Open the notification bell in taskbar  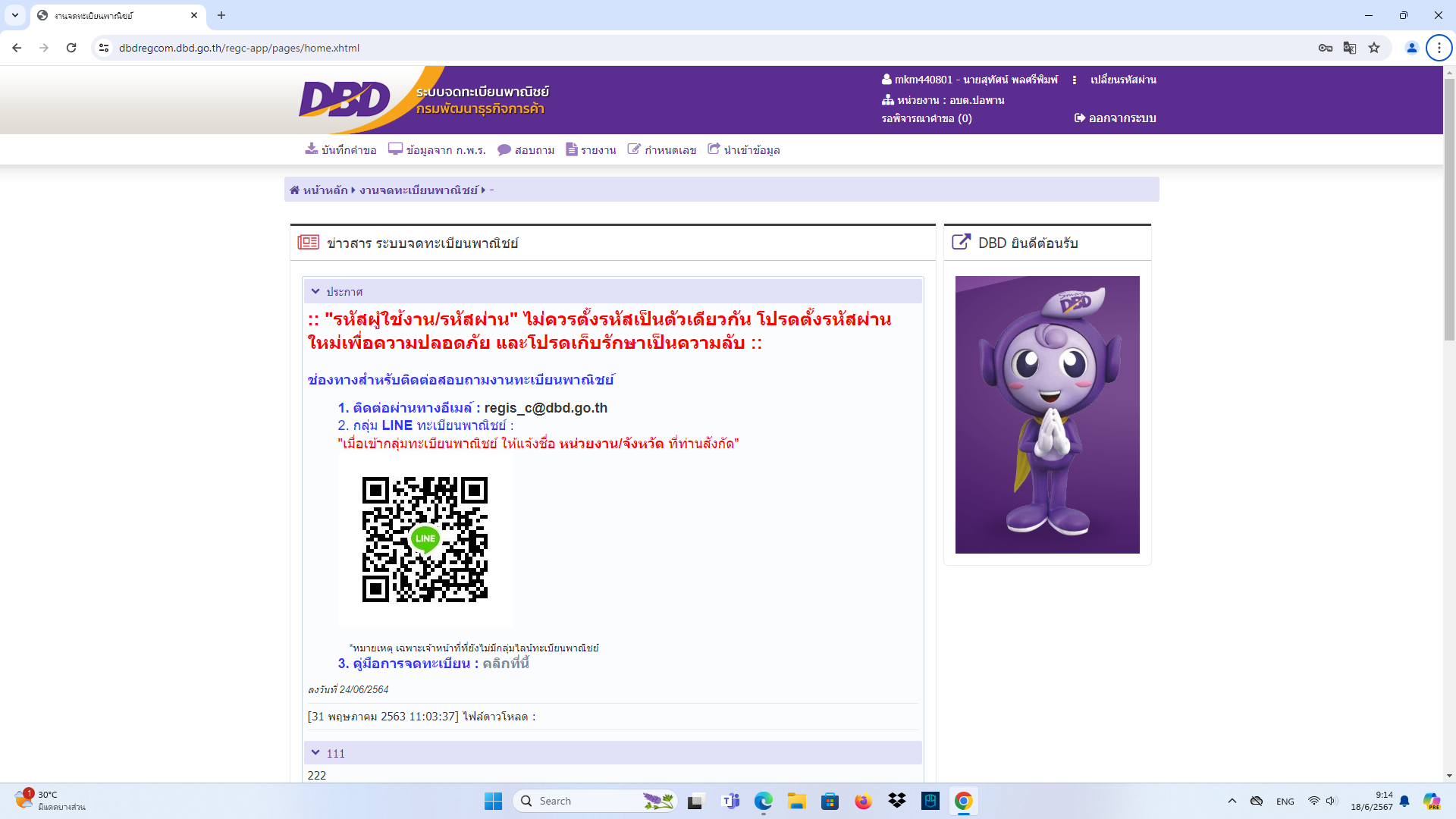(1404, 801)
